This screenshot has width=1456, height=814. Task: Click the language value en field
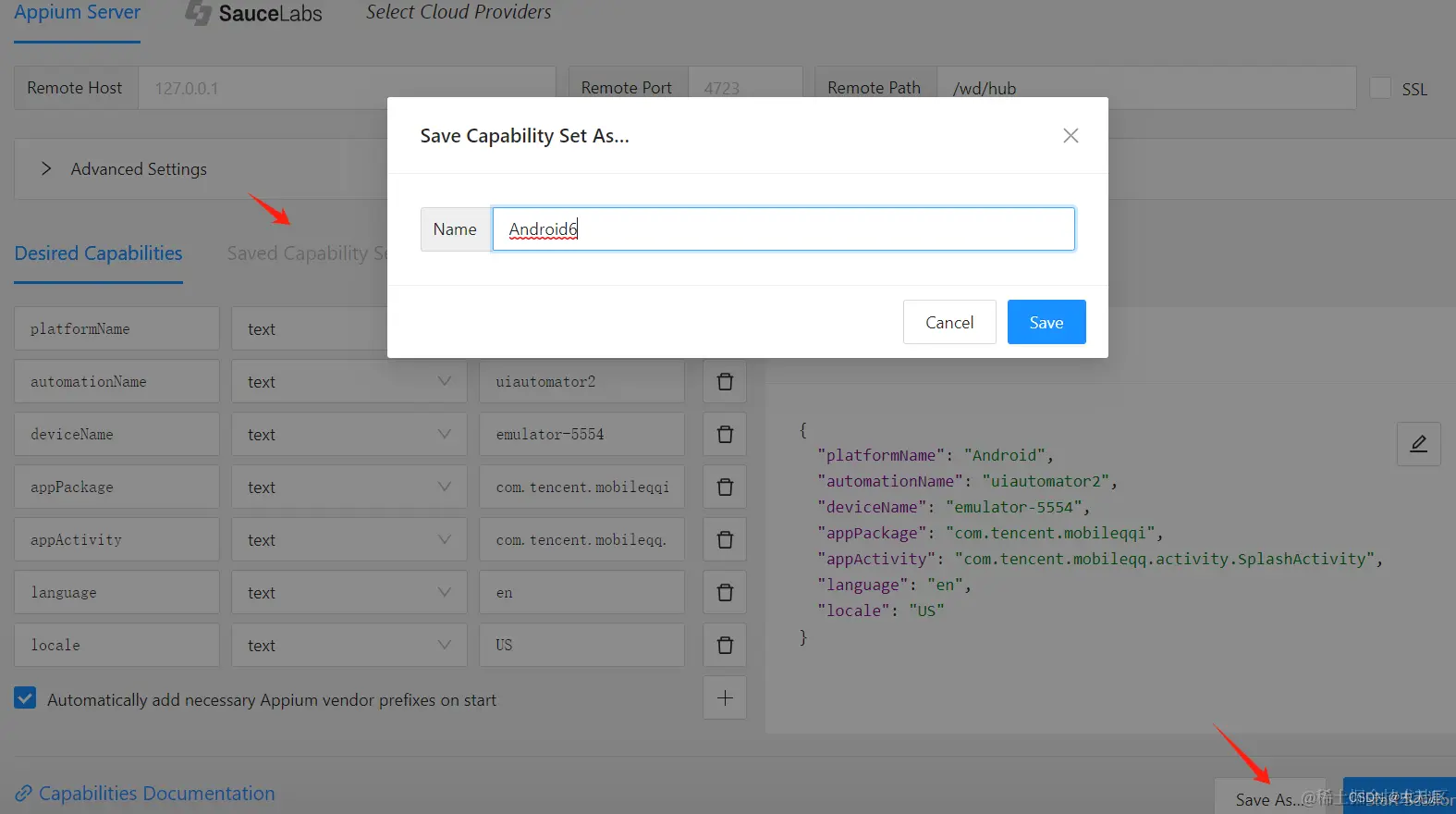[x=581, y=592]
